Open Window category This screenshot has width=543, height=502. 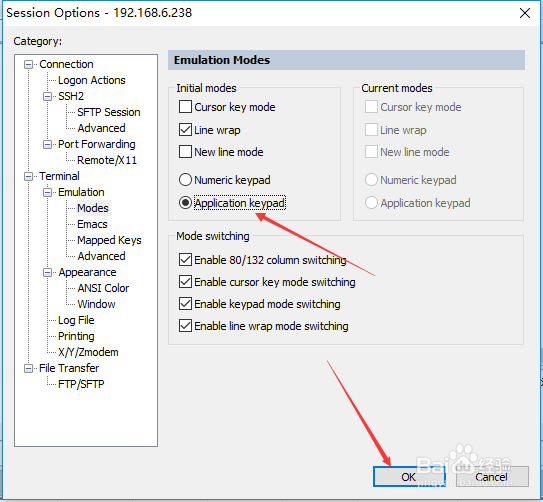click(x=96, y=304)
